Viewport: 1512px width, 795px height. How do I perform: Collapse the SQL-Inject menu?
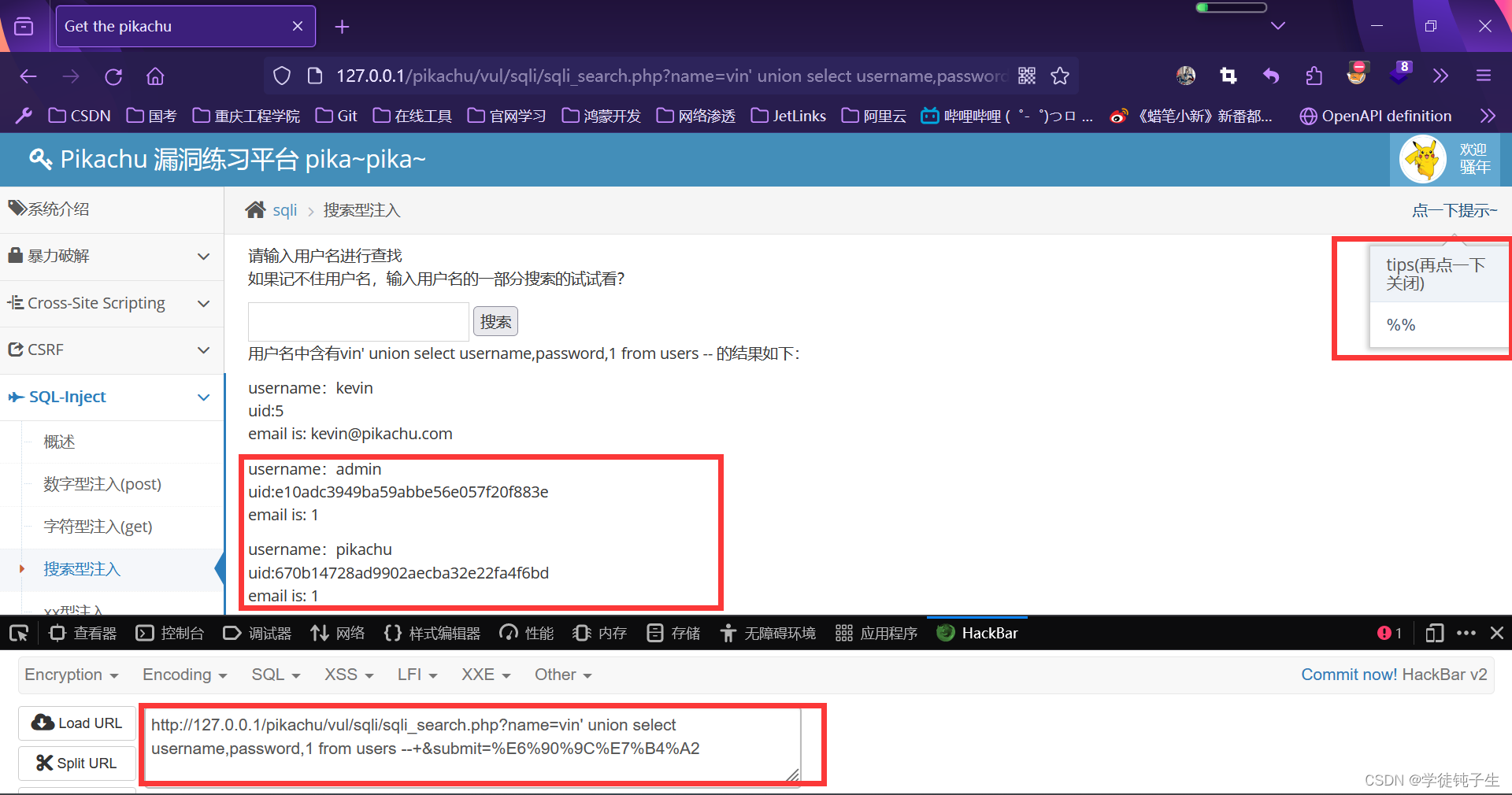pyautogui.click(x=112, y=397)
